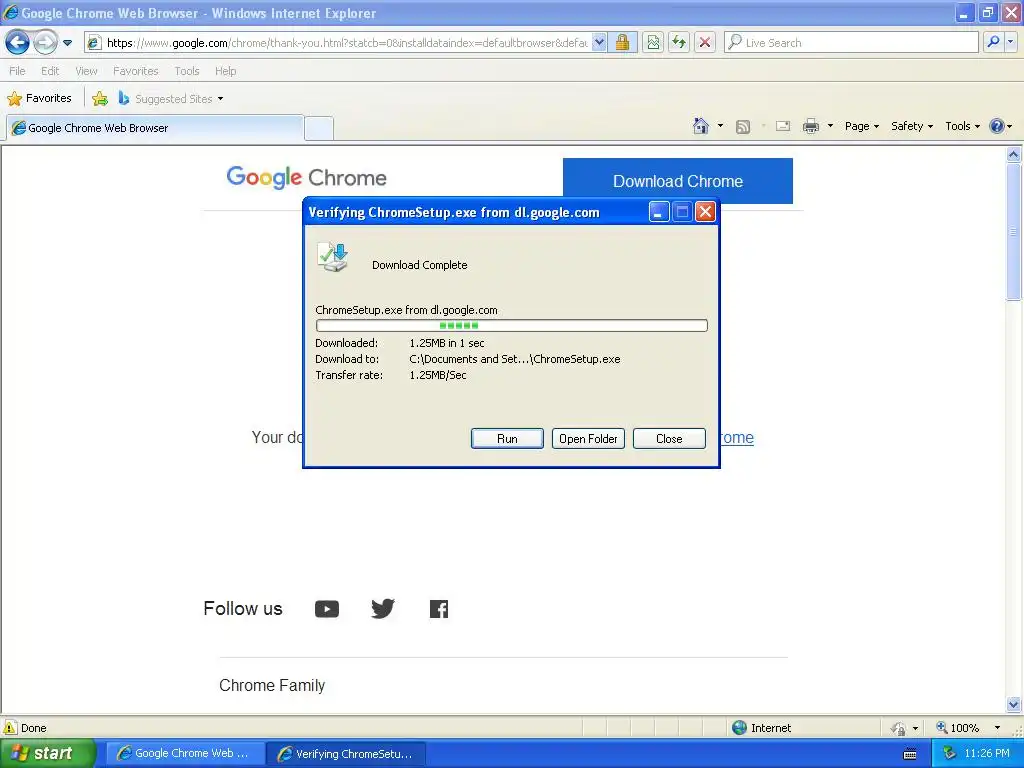Open the Safety command menu

click(x=912, y=126)
